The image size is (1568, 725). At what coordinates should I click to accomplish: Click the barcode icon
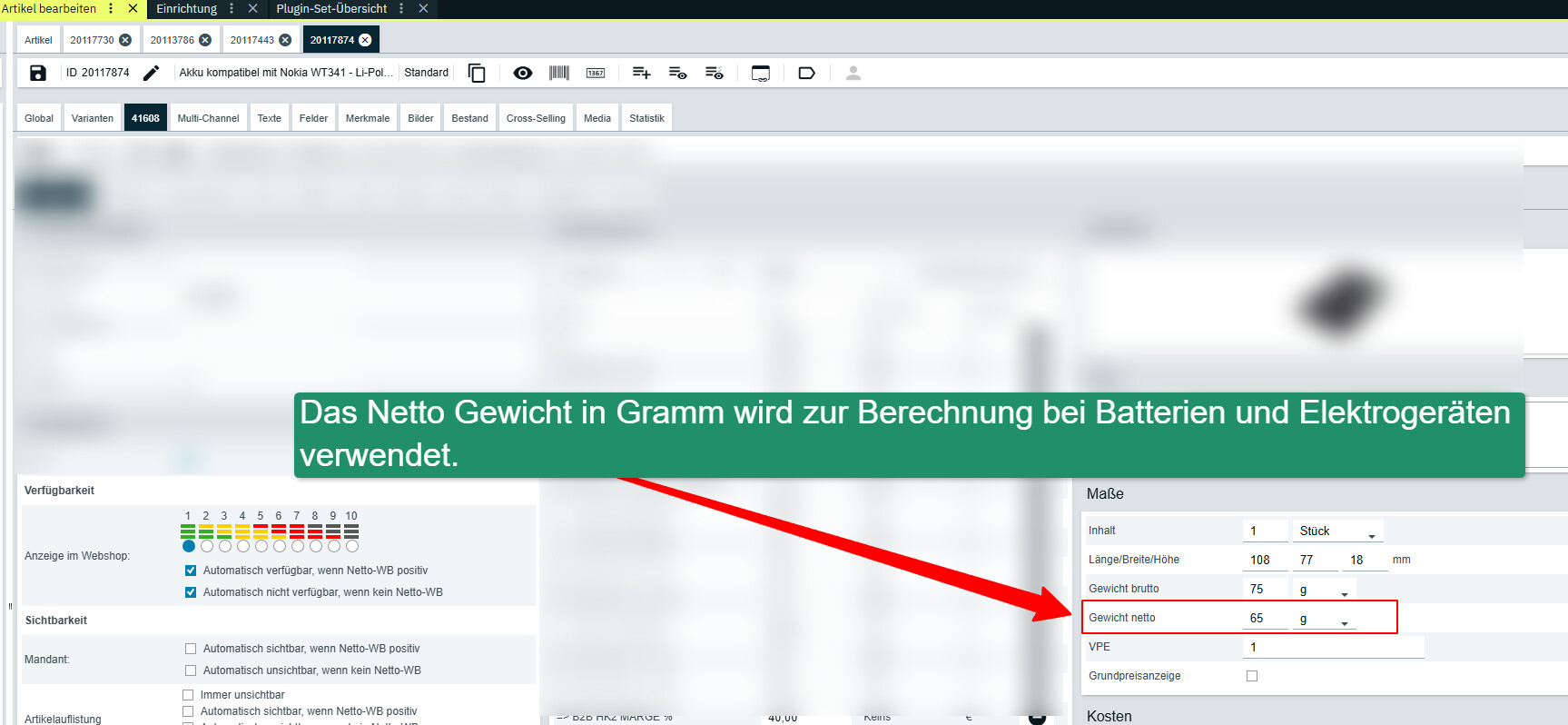point(559,73)
